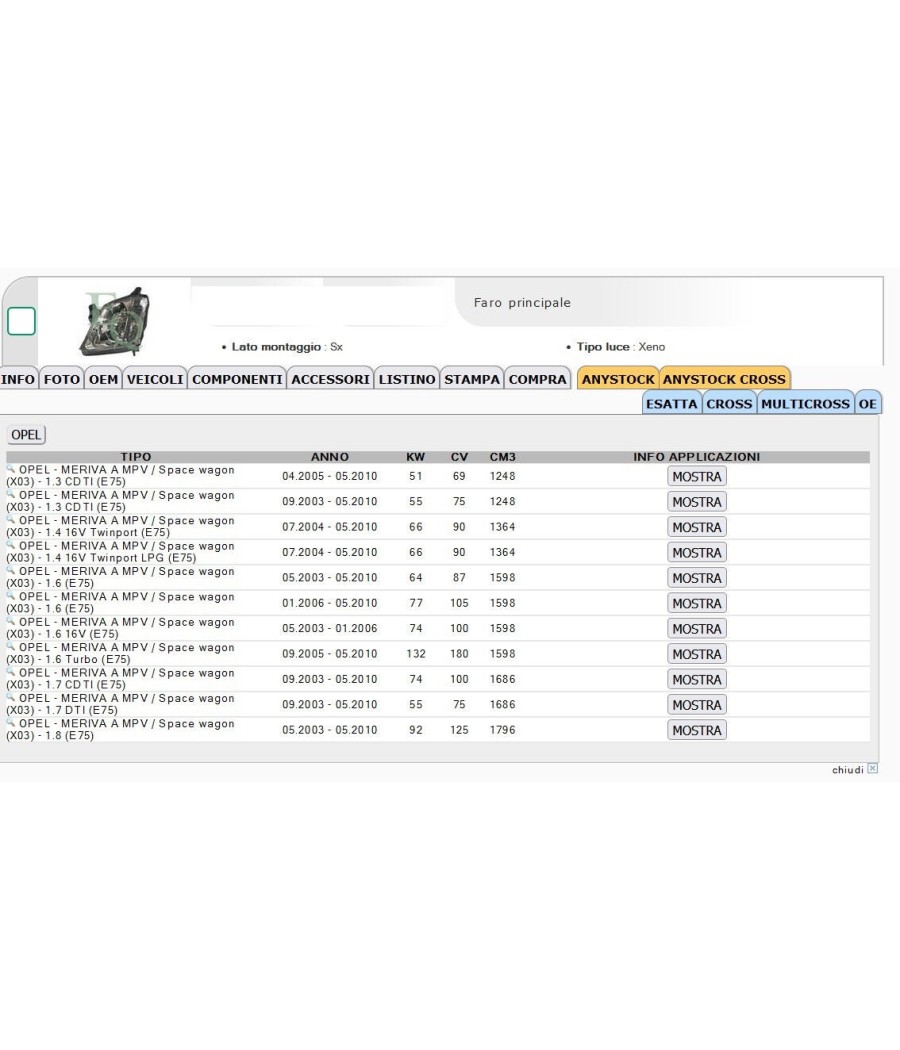Open the headlight product thumbnail
900x1050 pixels.
click(114, 321)
